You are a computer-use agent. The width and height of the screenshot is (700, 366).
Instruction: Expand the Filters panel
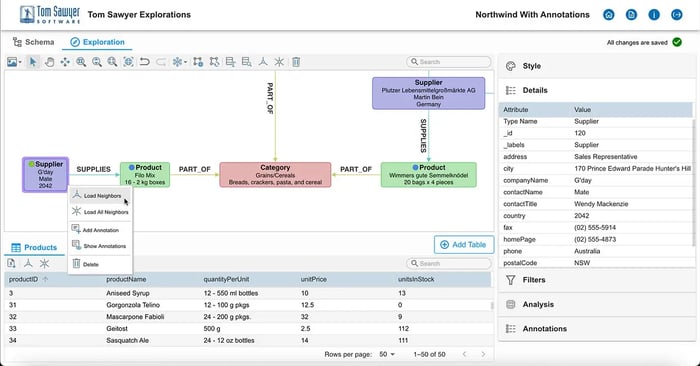(x=596, y=280)
